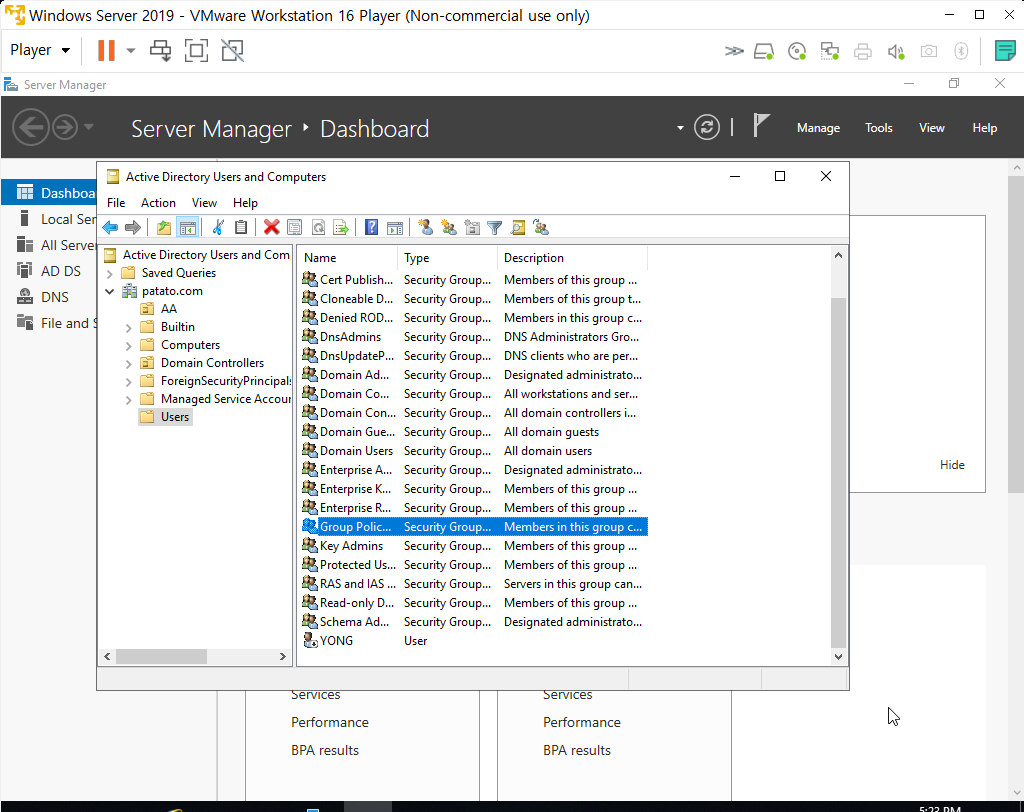Expand the Saved Queries tree node

coord(110,274)
